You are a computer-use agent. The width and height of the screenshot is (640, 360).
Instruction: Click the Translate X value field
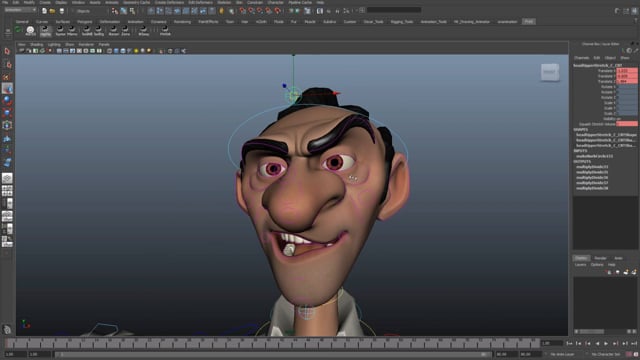[627, 71]
